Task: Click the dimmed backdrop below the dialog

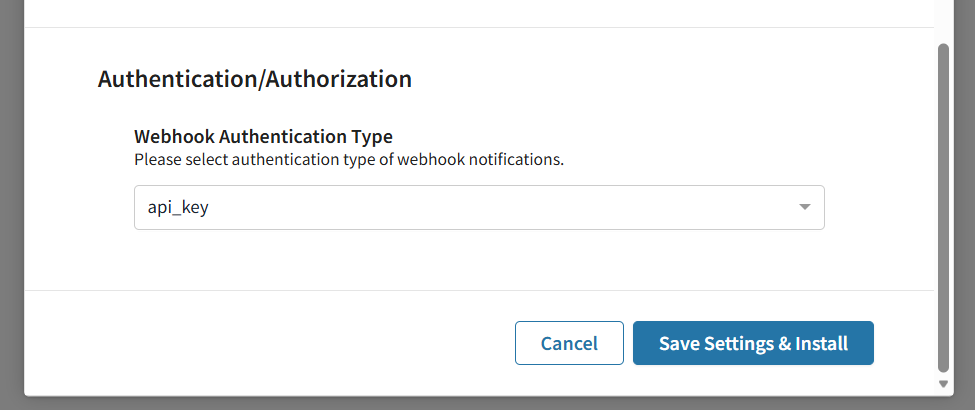Action: 480,403
